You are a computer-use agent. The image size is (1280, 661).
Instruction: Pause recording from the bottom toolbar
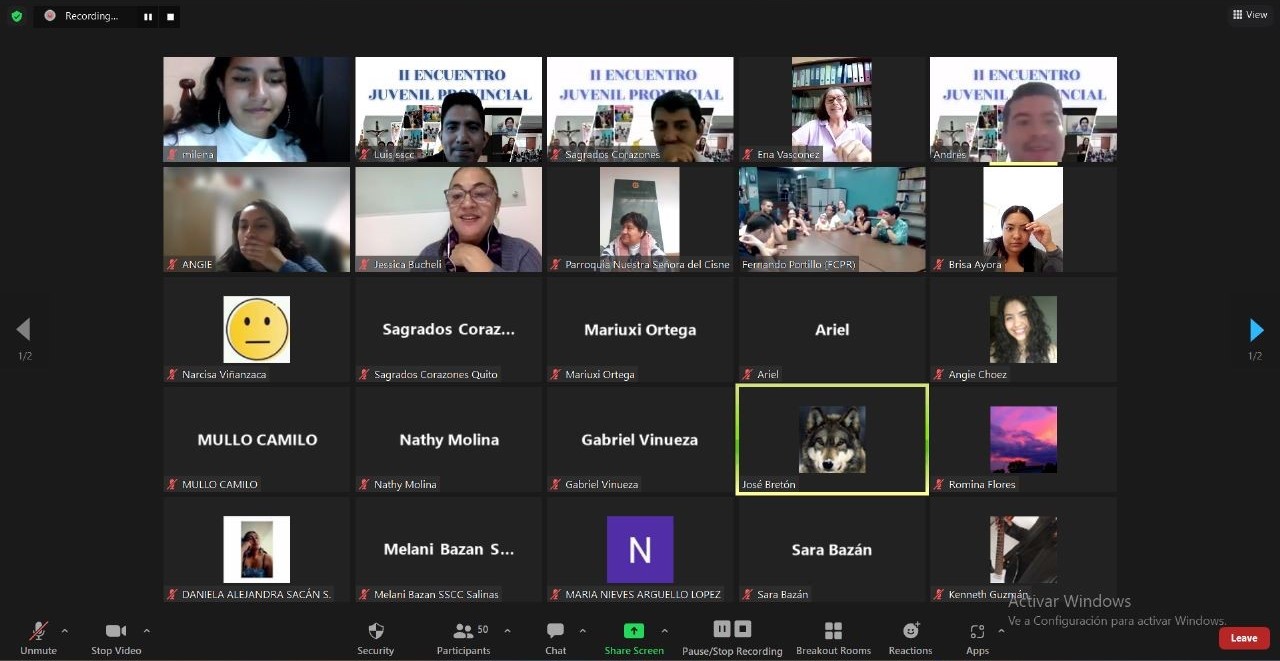[x=722, y=629]
